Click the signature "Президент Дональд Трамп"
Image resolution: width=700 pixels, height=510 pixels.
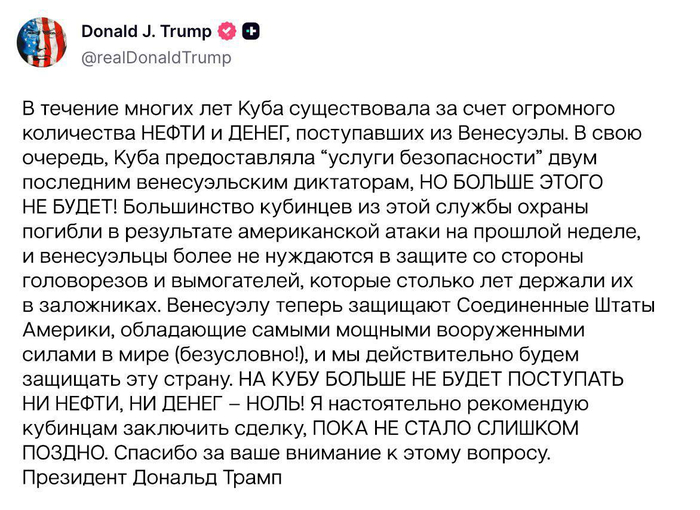pos(152,476)
